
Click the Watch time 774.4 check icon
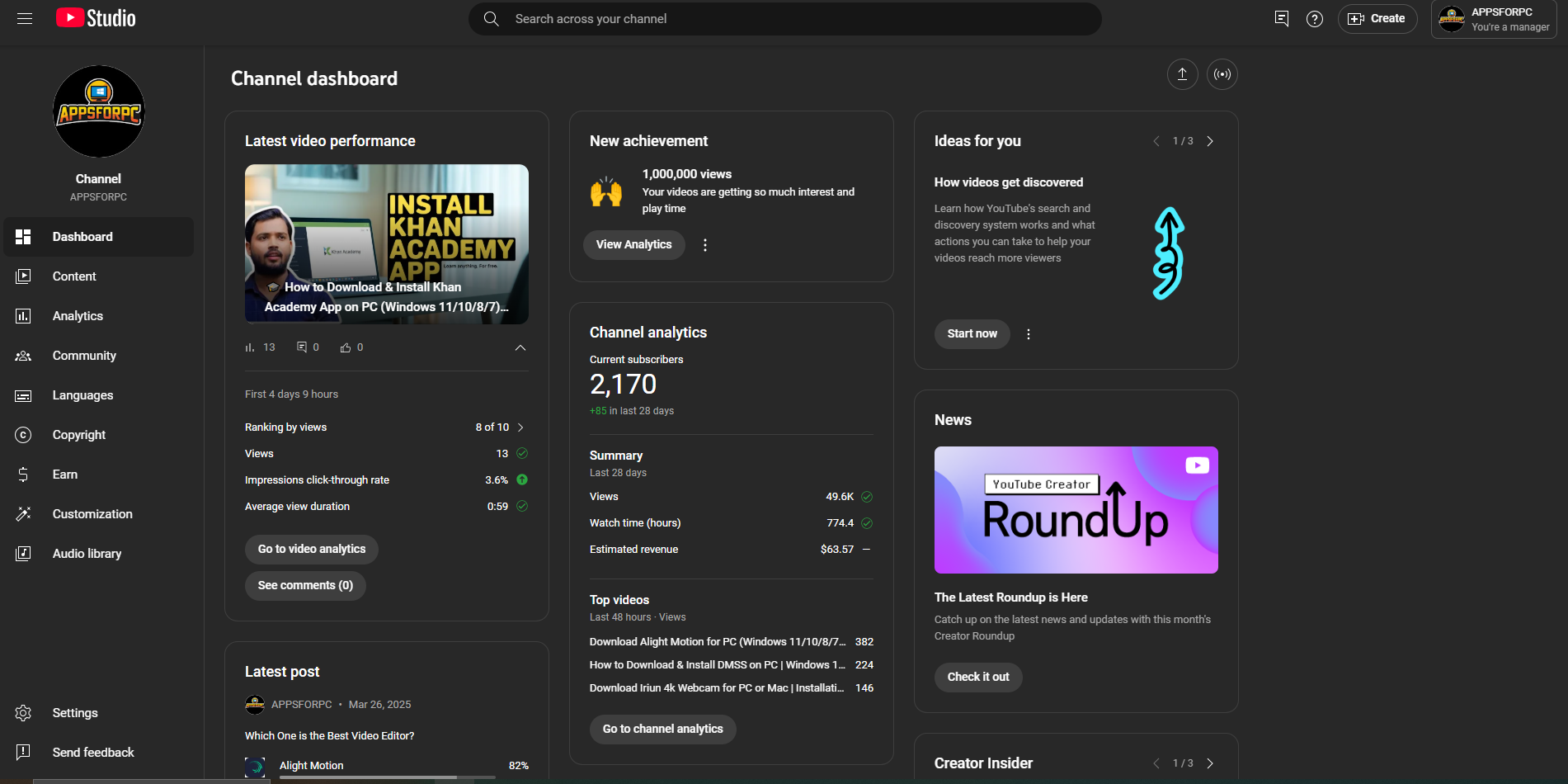point(867,523)
